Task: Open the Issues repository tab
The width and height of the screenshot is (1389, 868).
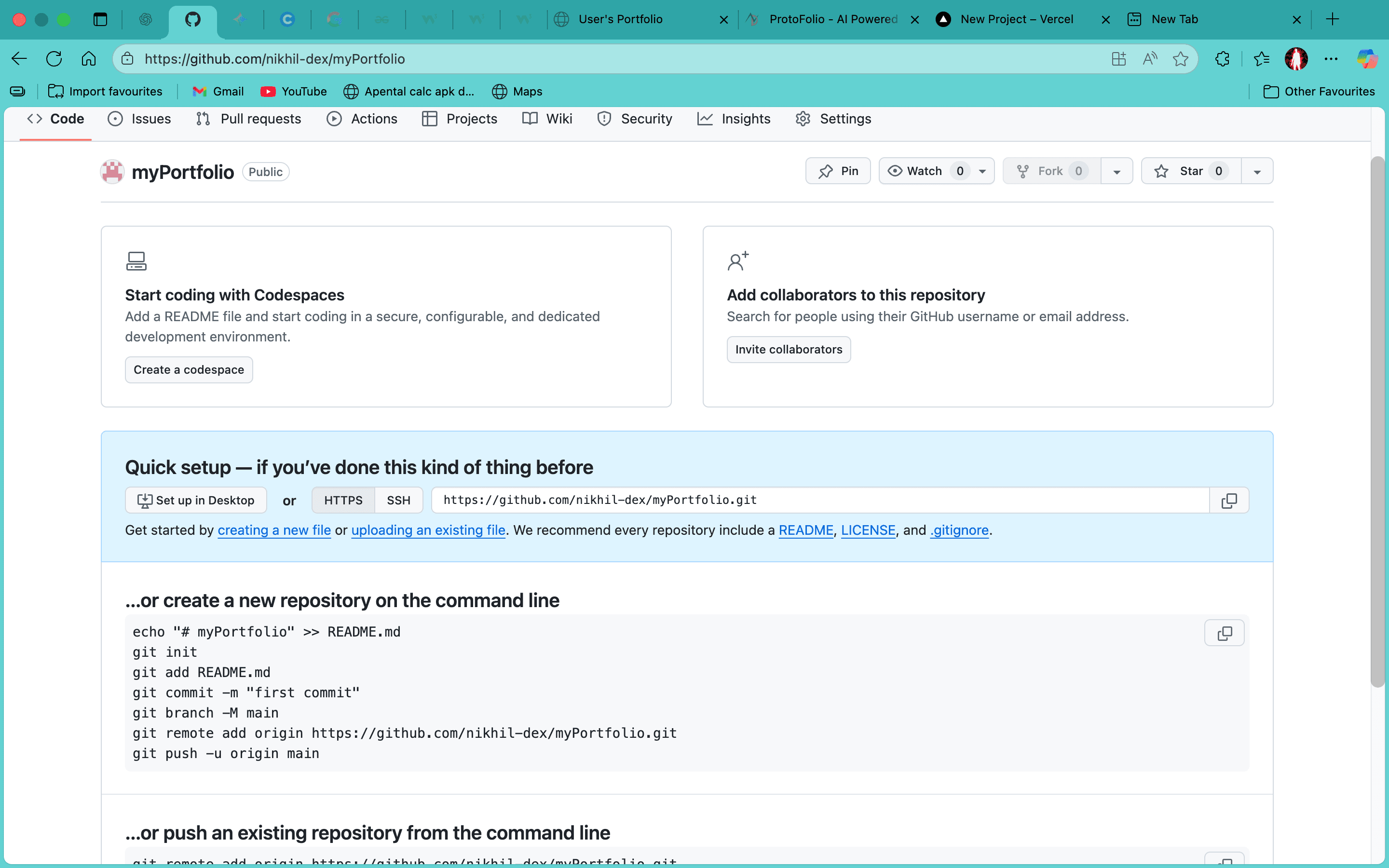Action: 139,119
